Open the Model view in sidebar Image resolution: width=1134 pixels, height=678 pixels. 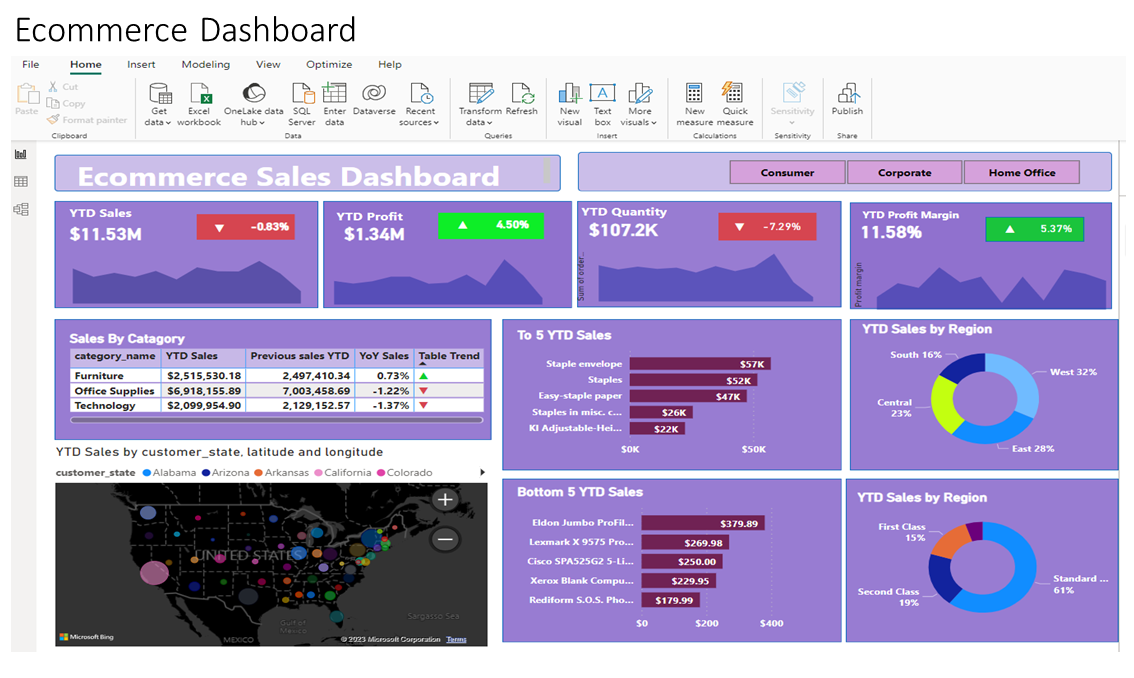click(20, 209)
